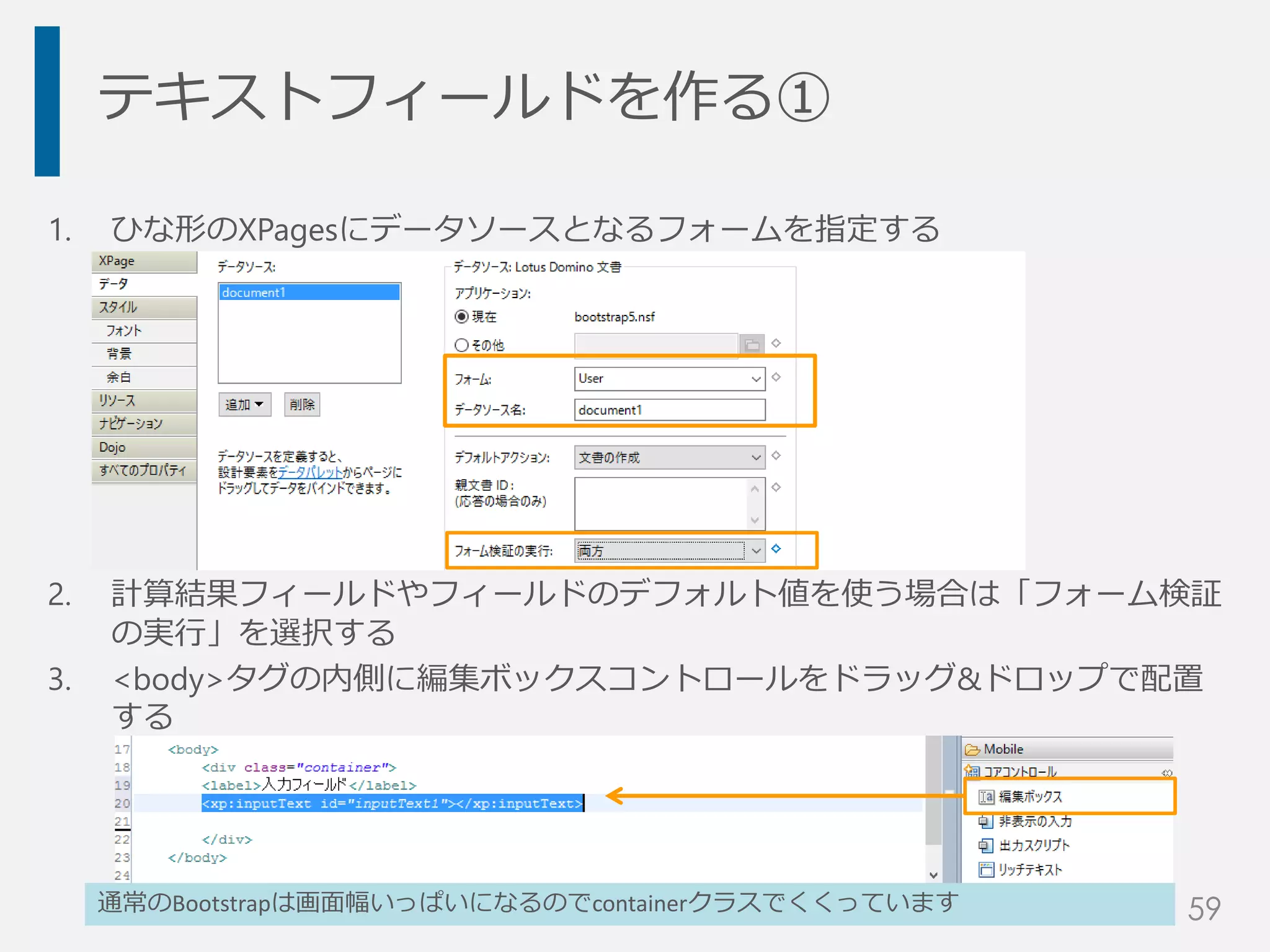Open the 追加 dropdown button
The image size is (1270, 952).
pyautogui.click(x=244, y=405)
